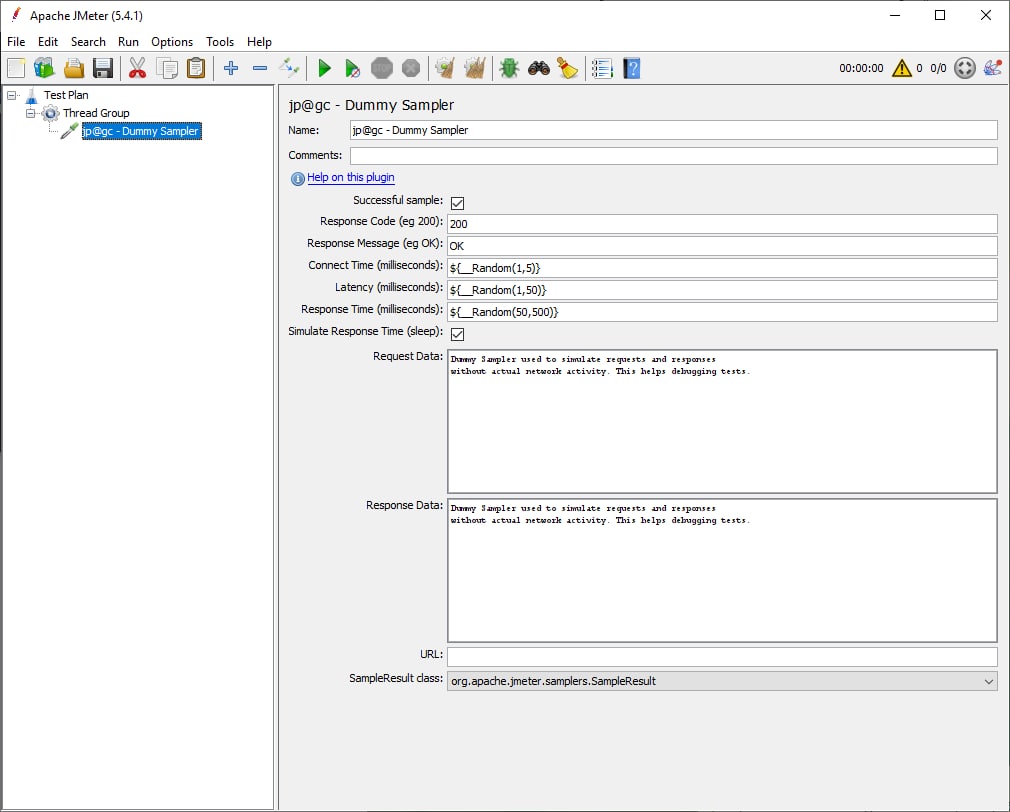This screenshot has width=1010, height=812.
Task: Open search with the binoculars icon
Action: coord(538,68)
